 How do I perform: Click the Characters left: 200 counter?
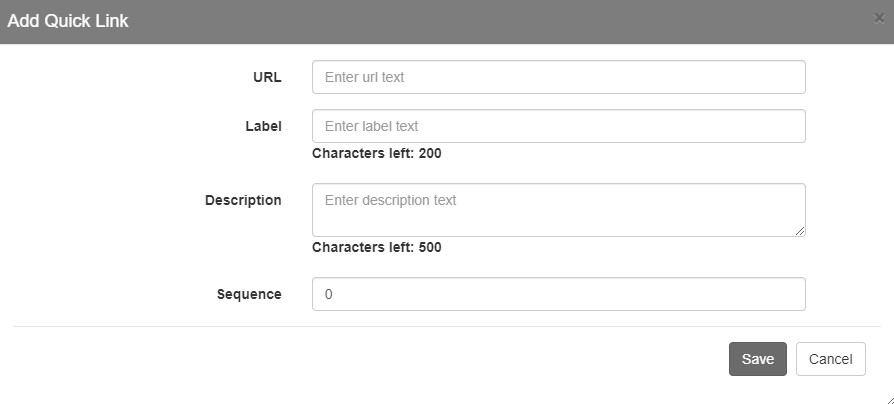click(377, 153)
